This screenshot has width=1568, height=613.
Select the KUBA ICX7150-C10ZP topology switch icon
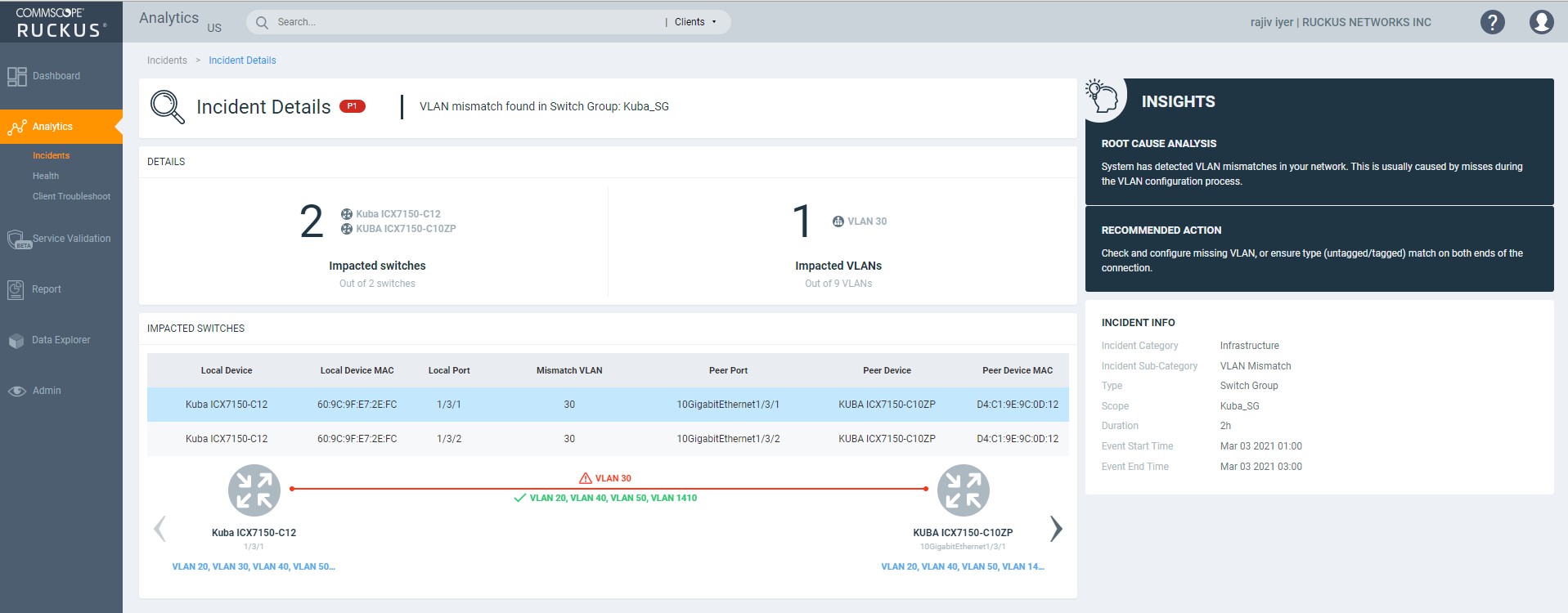(x=963, y=490)
